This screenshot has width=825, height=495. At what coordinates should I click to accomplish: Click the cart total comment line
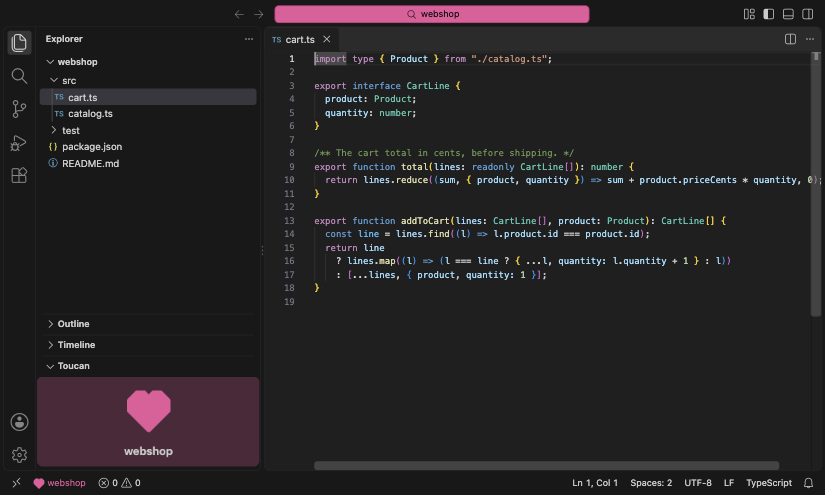click(x=444, y=153)
